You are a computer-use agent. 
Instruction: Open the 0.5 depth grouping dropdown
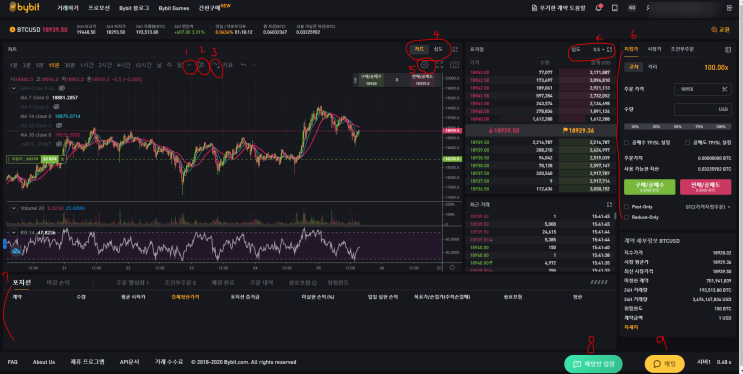(x=598, y=49)
